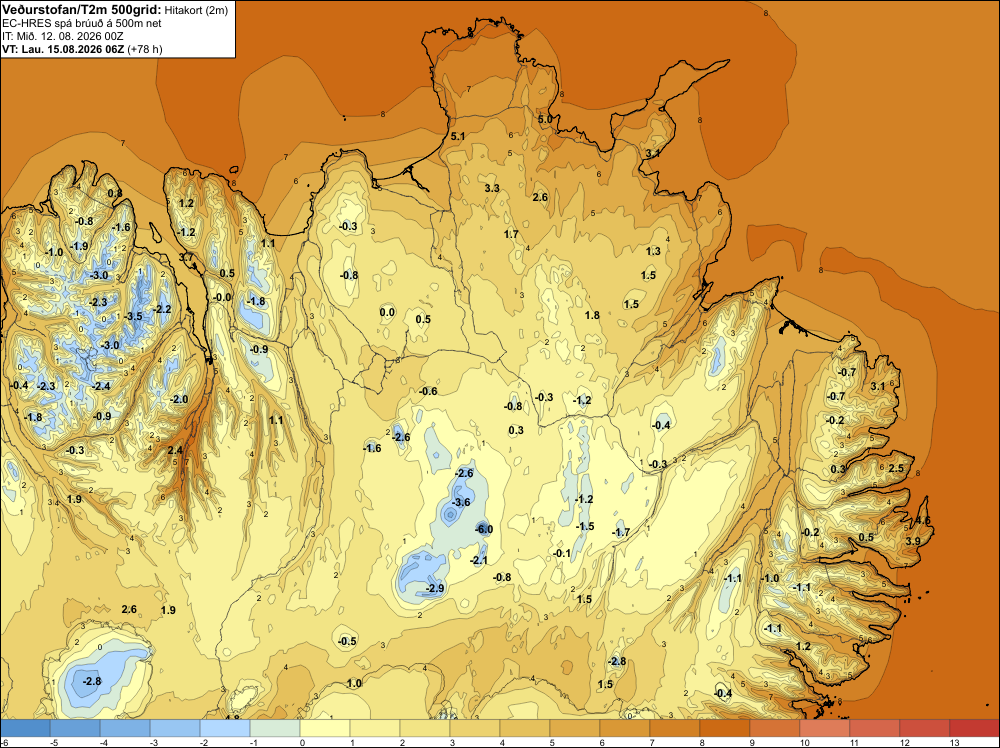Click the Veðurstofan/T2m 500grid title
1000x748 pixels.
(82, 10)
